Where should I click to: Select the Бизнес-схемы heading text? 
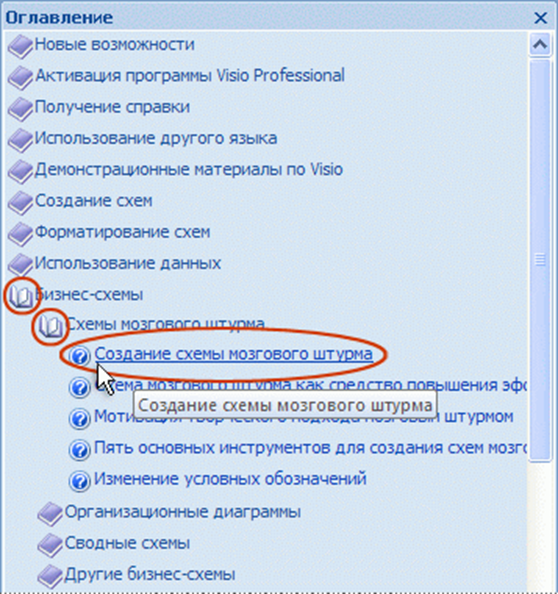89,294
